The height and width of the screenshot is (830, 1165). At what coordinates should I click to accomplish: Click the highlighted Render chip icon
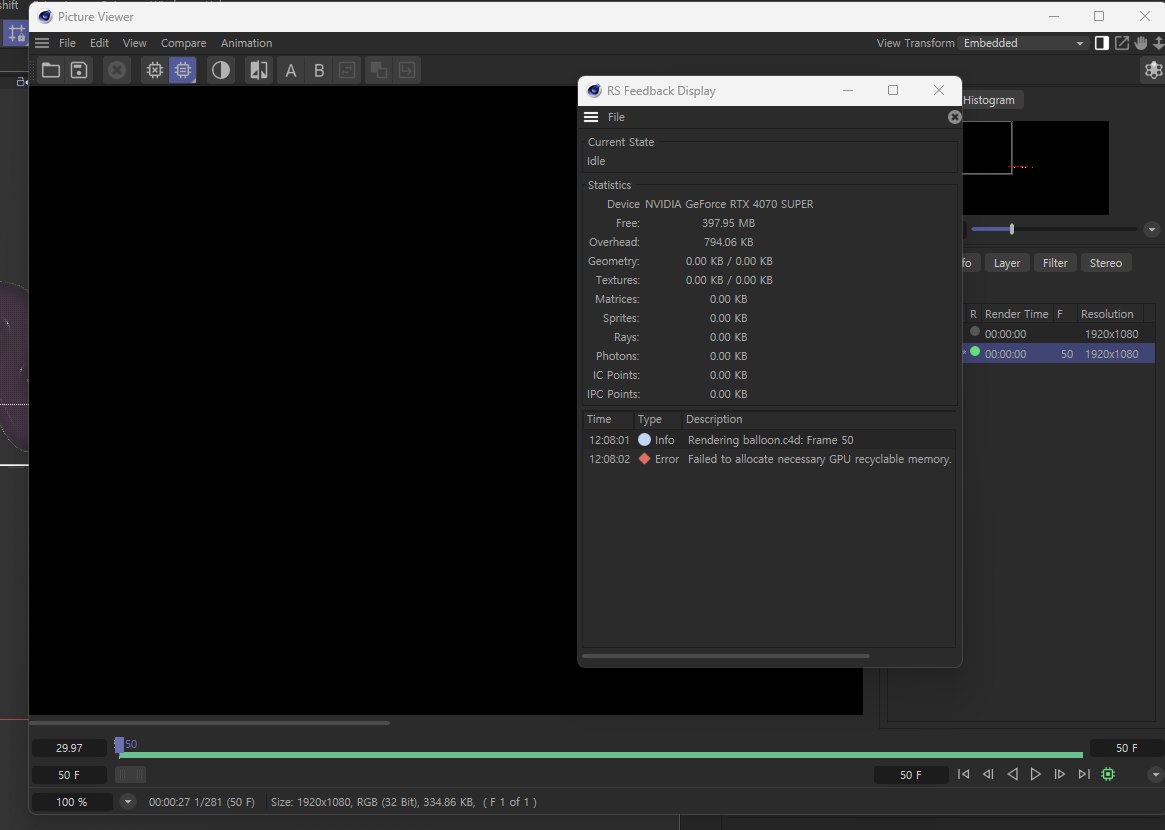[183, 71]
